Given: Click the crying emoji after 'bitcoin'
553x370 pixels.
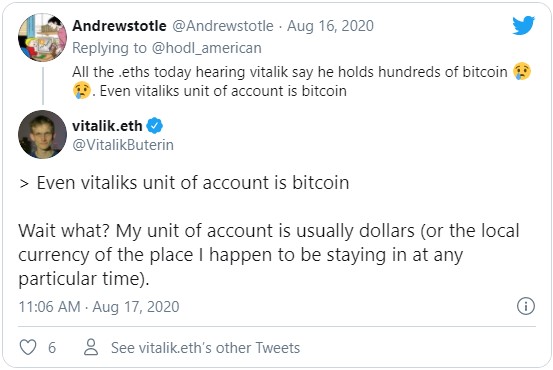Looking at the screenshot, I should click(522, 71).
